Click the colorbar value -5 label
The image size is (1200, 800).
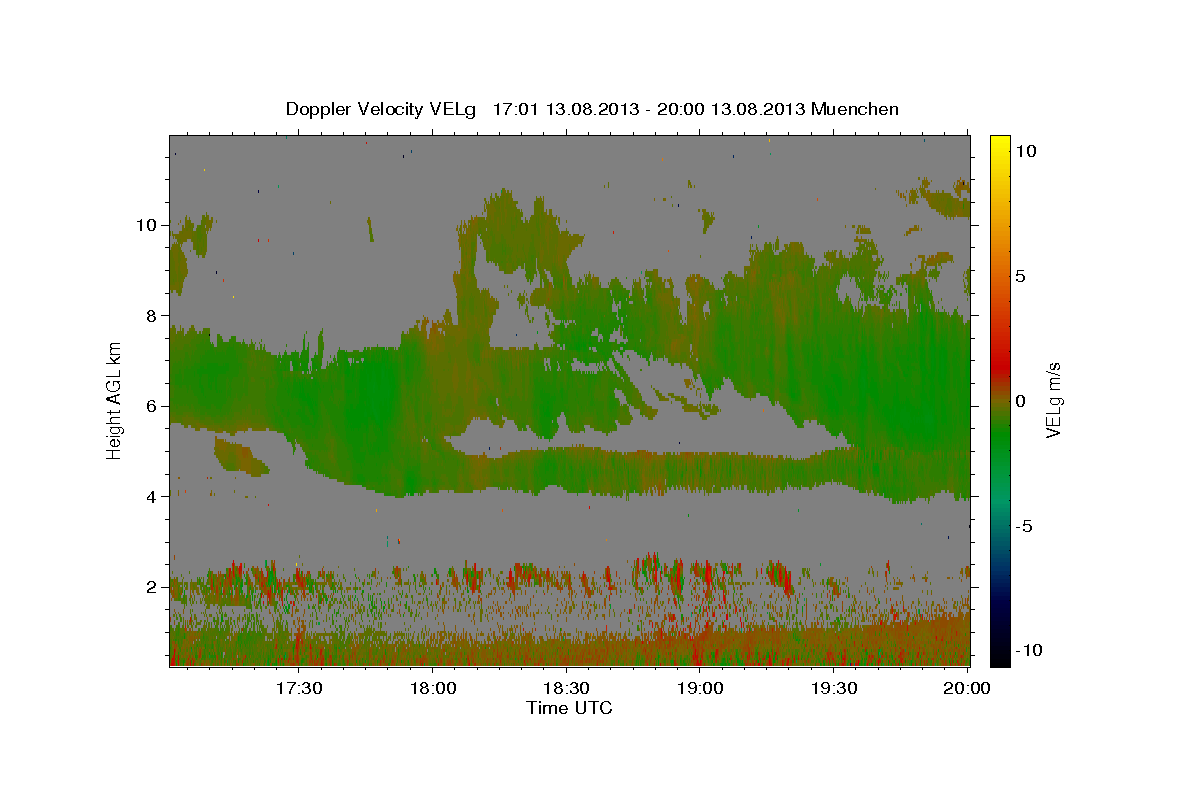1023,525
